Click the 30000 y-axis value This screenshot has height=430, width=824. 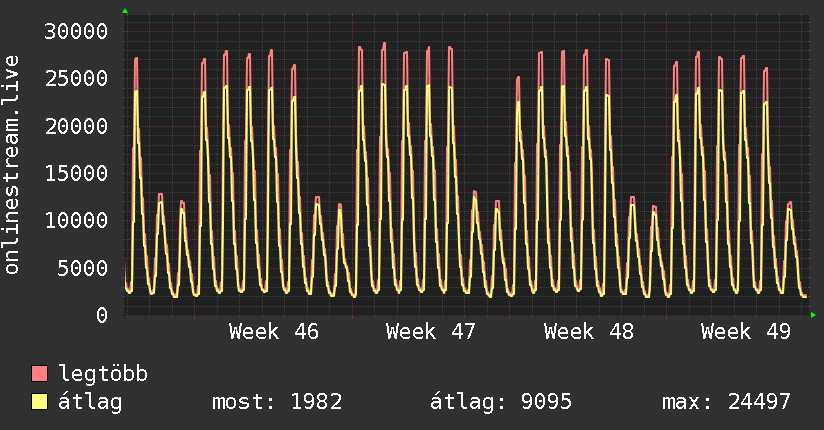click(x=77, y=31)
